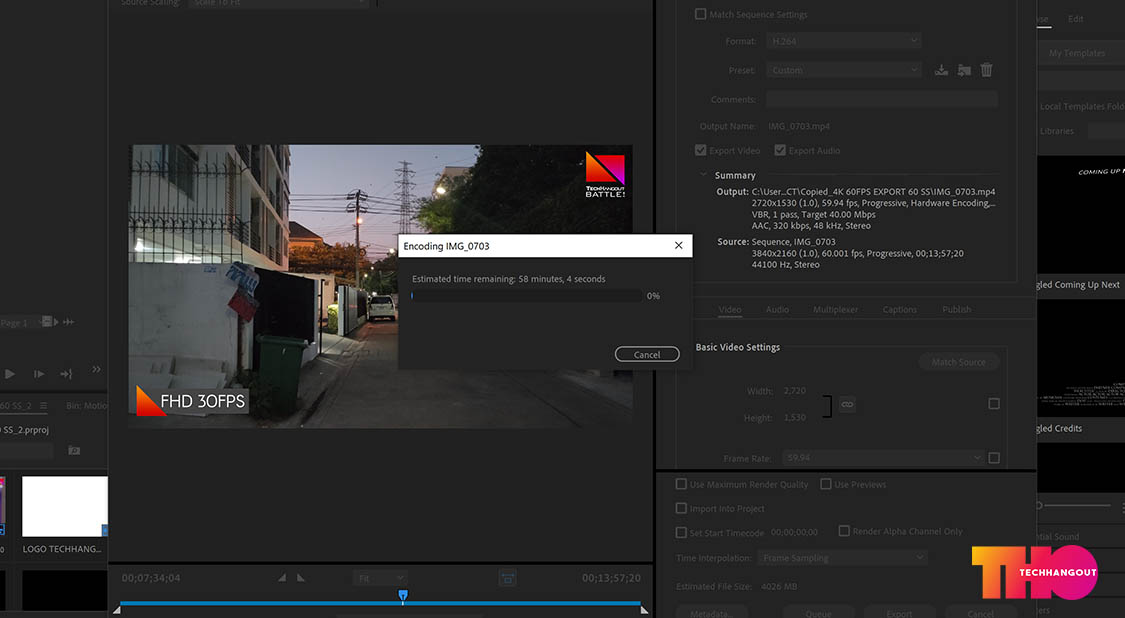Click the IMG_0703.mp4 output name link
The height and width of the screenshot is (618, 1125).
[x=799, y=126]
